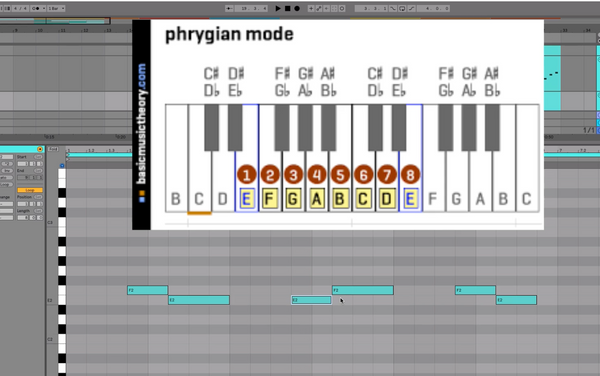Stop playback with the Stop button
Viewport: 600px width, 376px height.
(287, 8)
